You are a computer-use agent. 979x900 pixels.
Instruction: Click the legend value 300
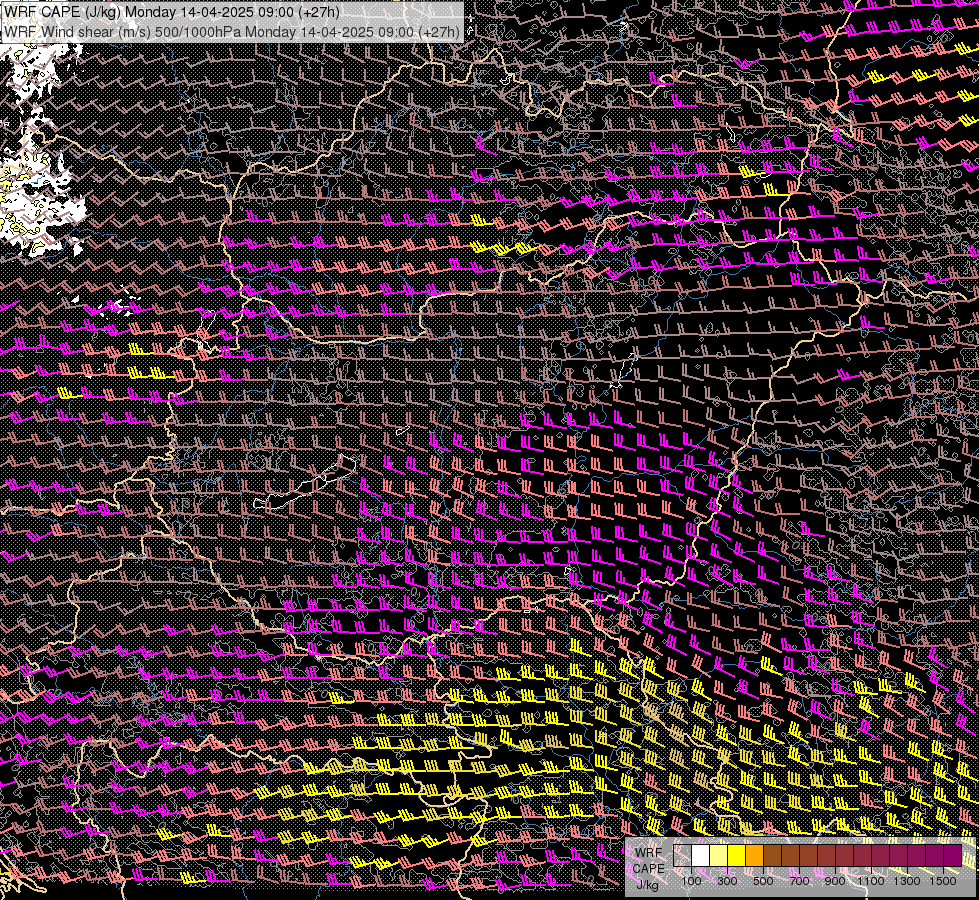[x=727, y=881]
